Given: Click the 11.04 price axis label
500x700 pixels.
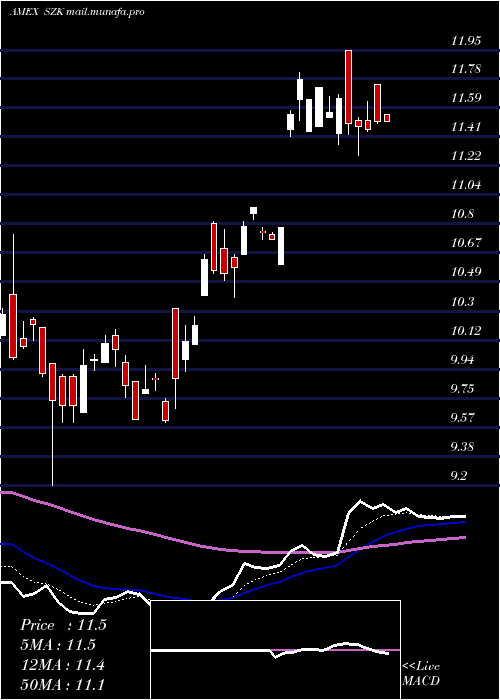Looking at the screenshot, I should point(466,185).
